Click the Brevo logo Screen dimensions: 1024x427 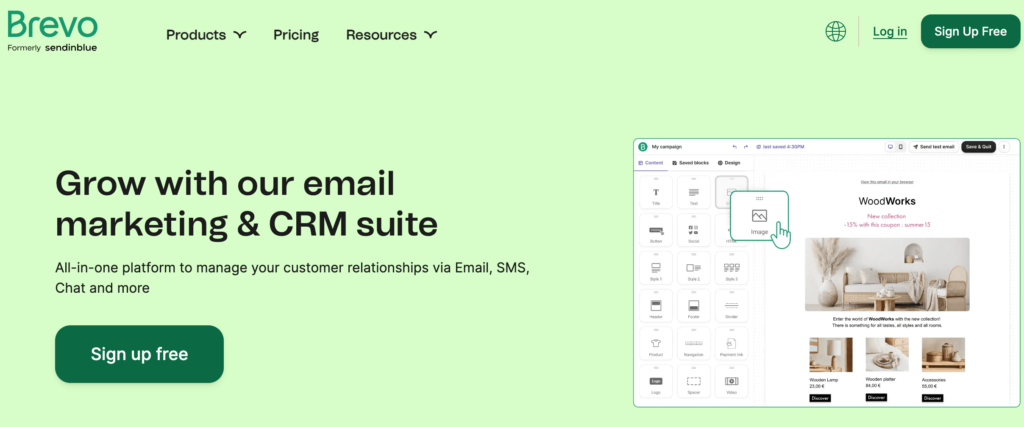52,25
